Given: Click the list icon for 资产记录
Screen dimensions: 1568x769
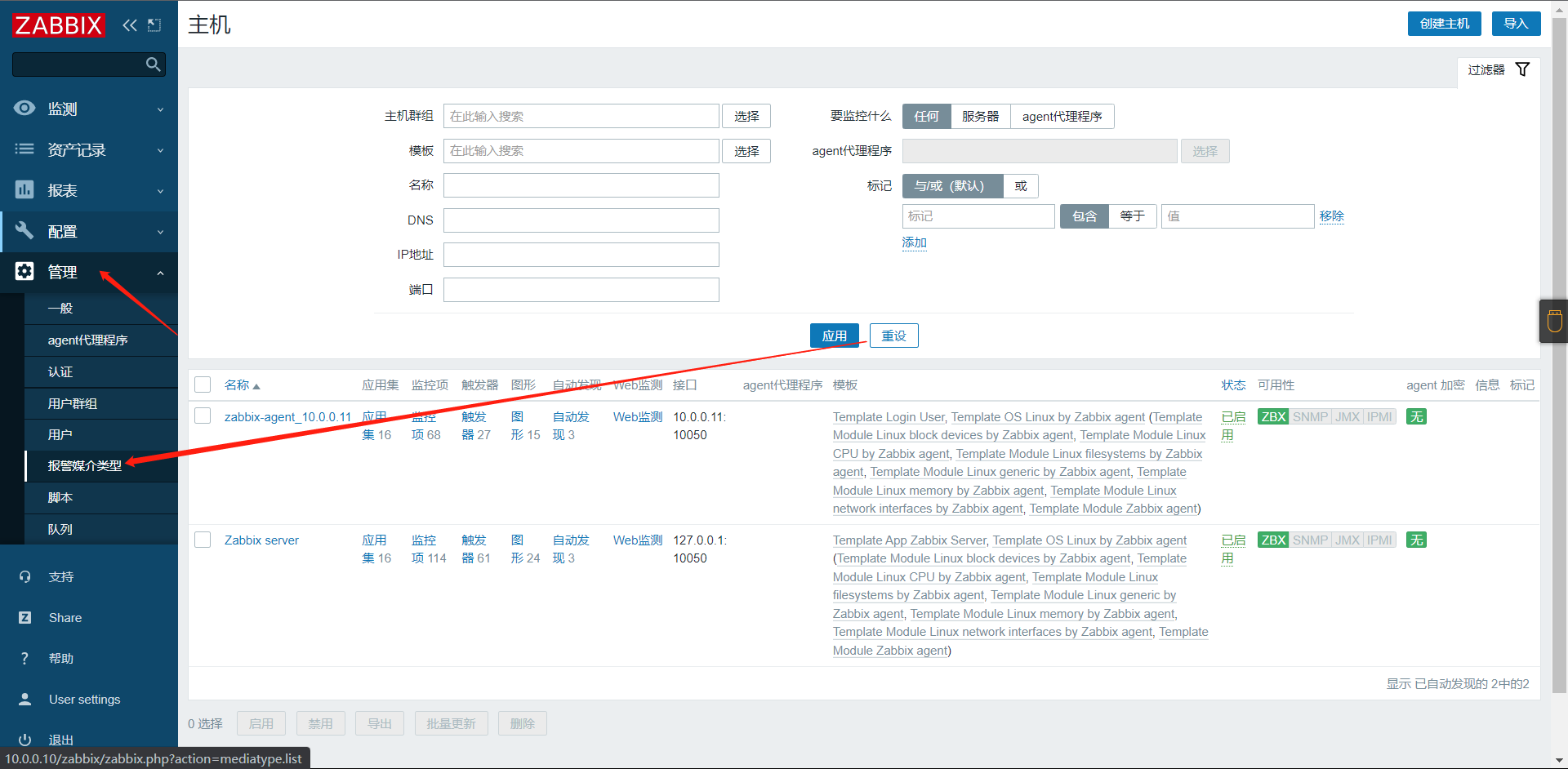Looking at the screenshot, I should [x=24, y=149].
